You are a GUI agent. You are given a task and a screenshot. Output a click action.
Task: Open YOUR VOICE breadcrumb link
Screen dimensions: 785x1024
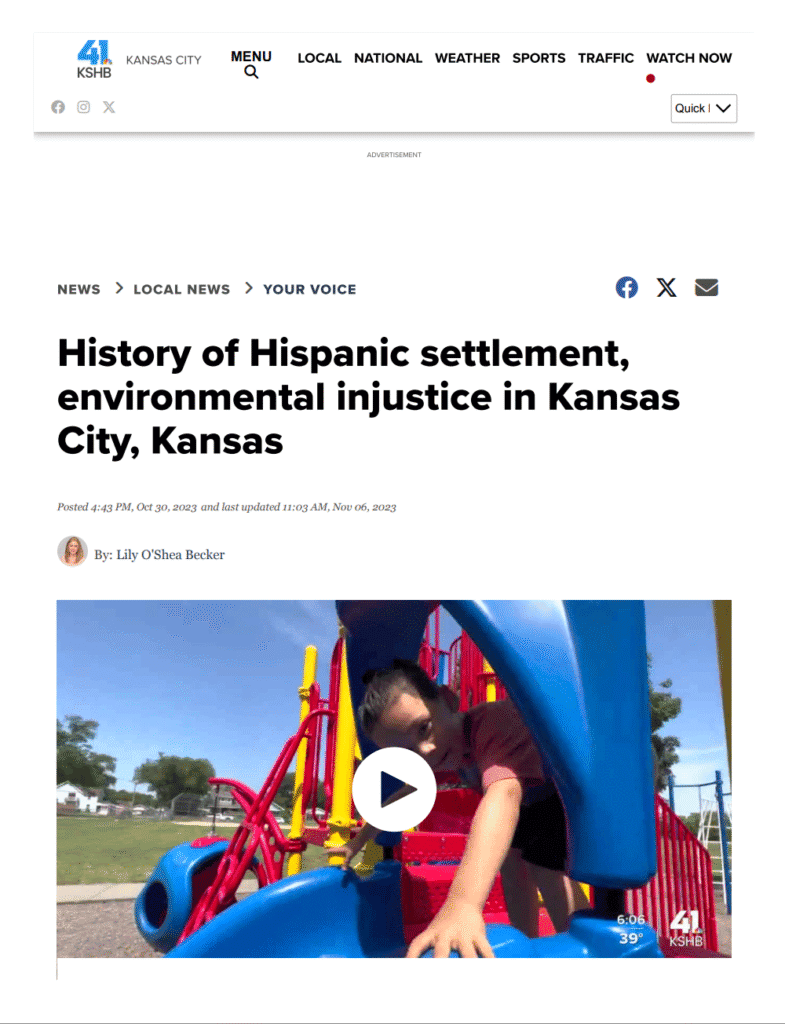point(310,289)
